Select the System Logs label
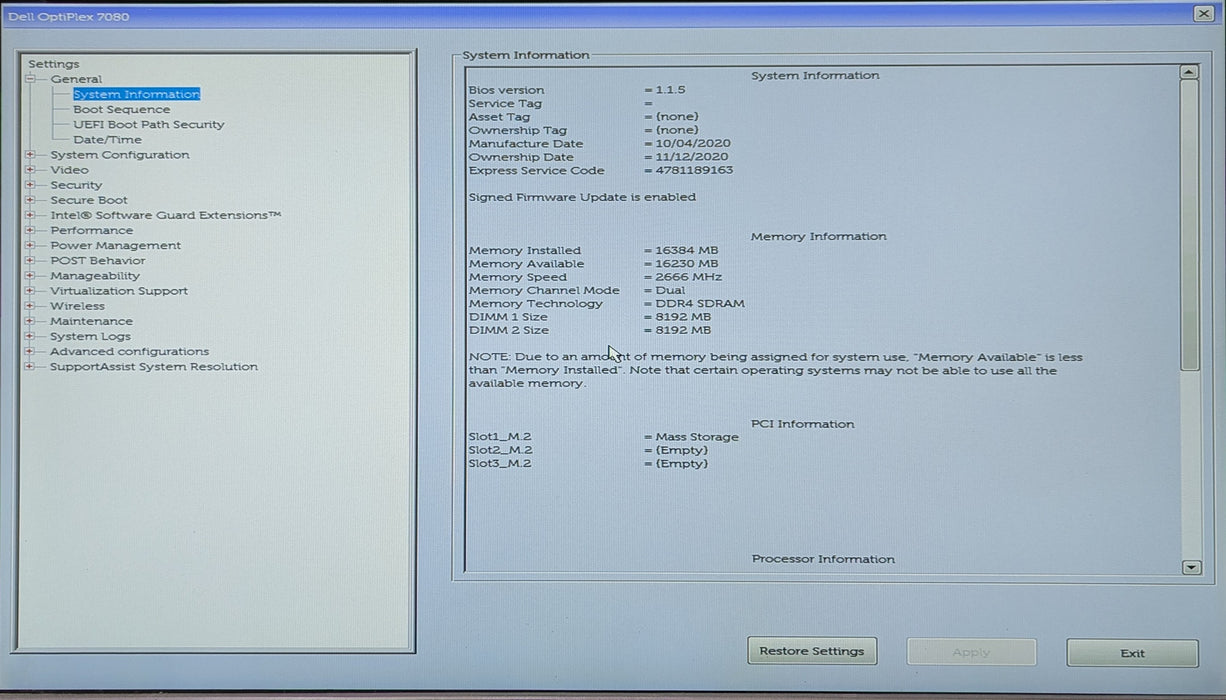 [x=90, y=336]
